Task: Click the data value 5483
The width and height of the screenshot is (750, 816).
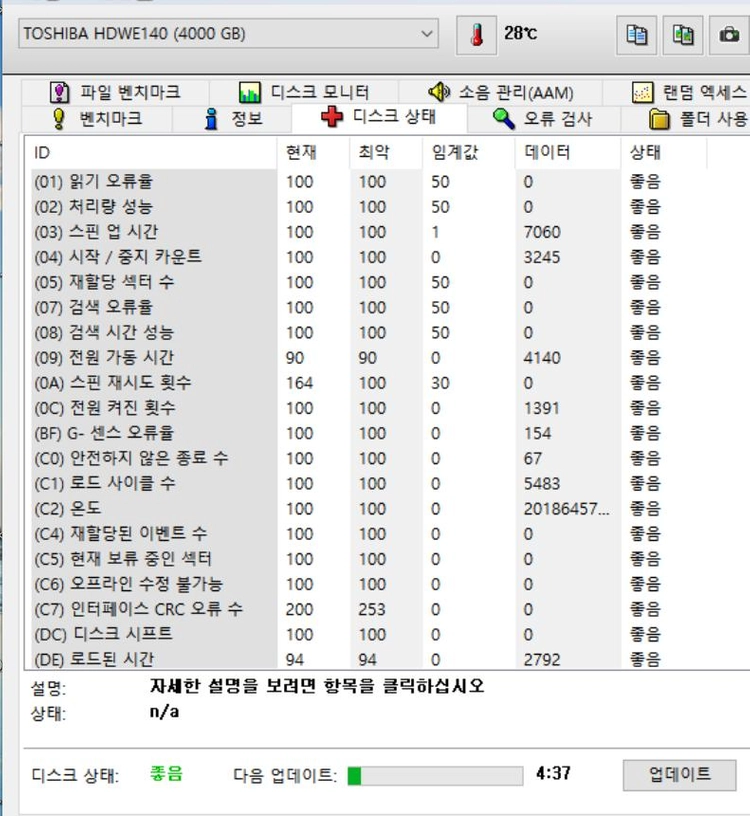Action: [x=542, y=483]
